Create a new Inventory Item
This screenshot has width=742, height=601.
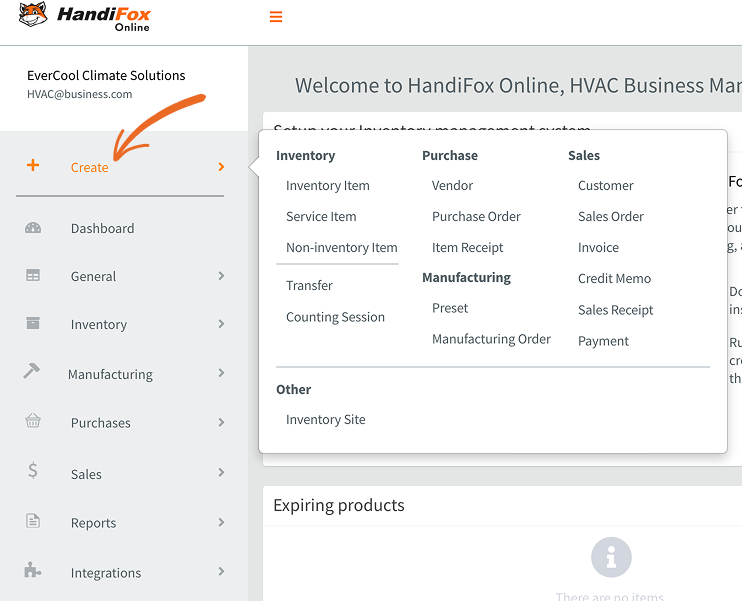point(327,186)
